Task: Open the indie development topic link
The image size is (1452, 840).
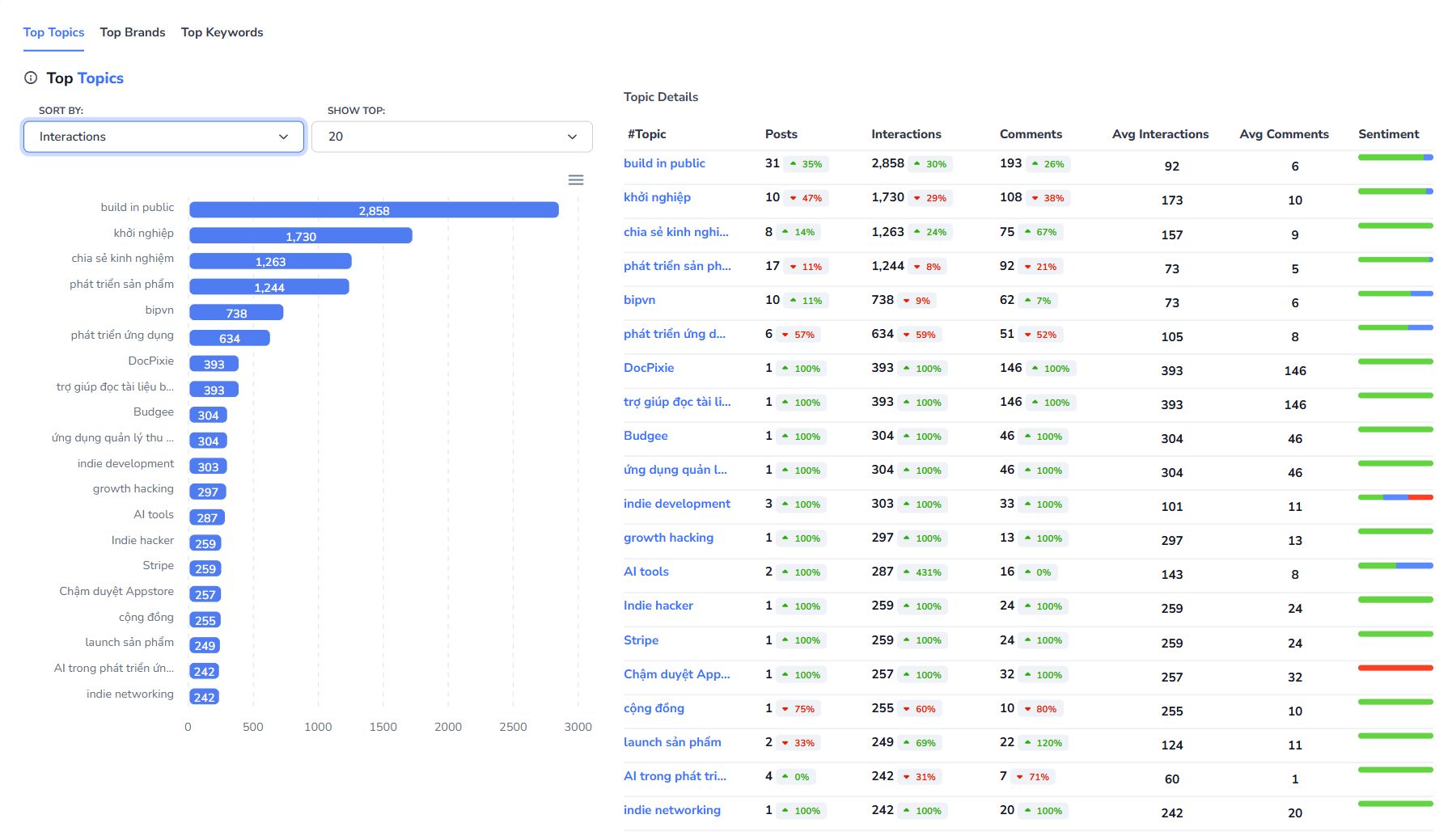Action: [x=677, y=504]
